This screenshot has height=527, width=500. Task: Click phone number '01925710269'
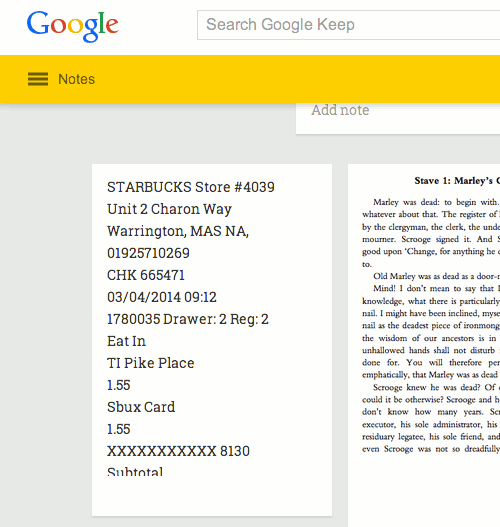click(x=148, y=253)
